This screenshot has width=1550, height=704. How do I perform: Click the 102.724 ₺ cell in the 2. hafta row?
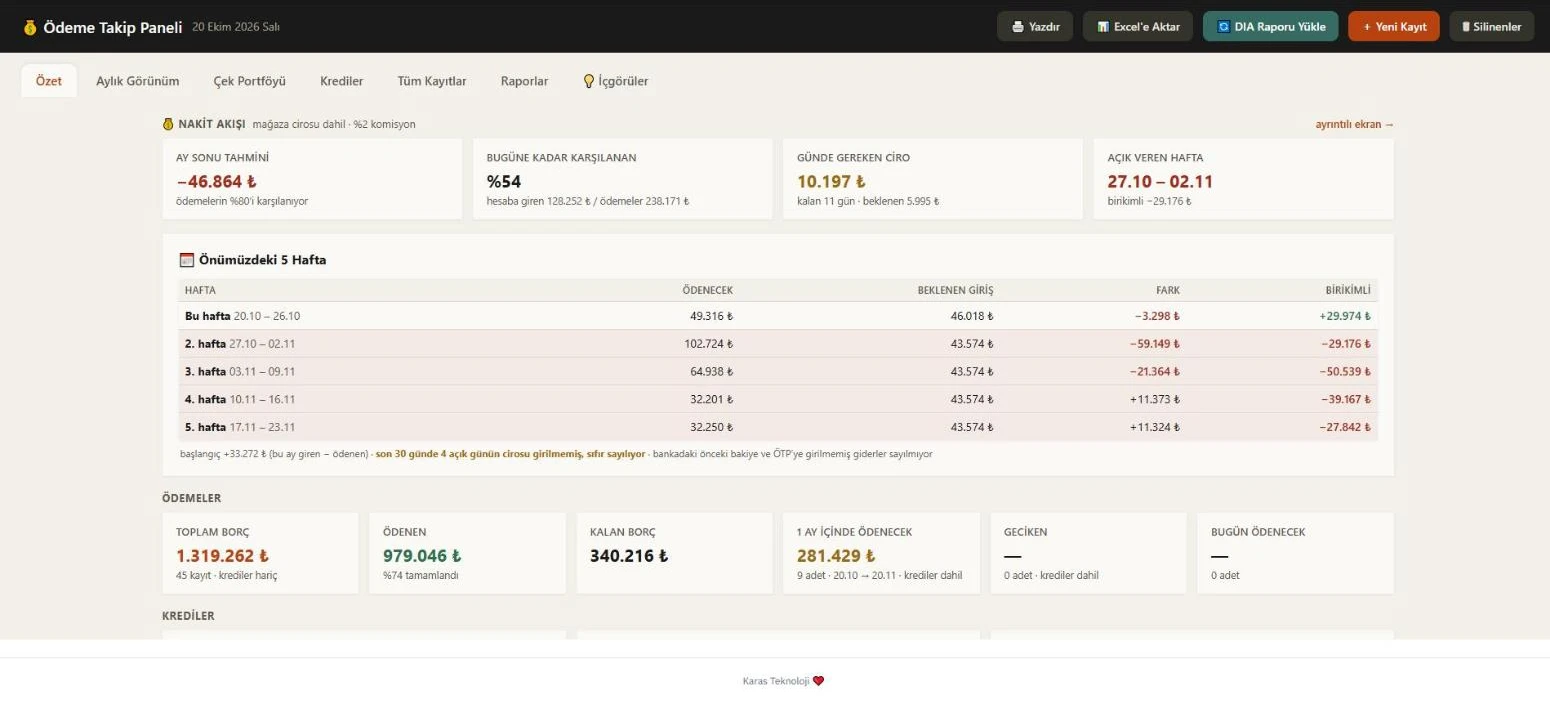click(711, 344)
